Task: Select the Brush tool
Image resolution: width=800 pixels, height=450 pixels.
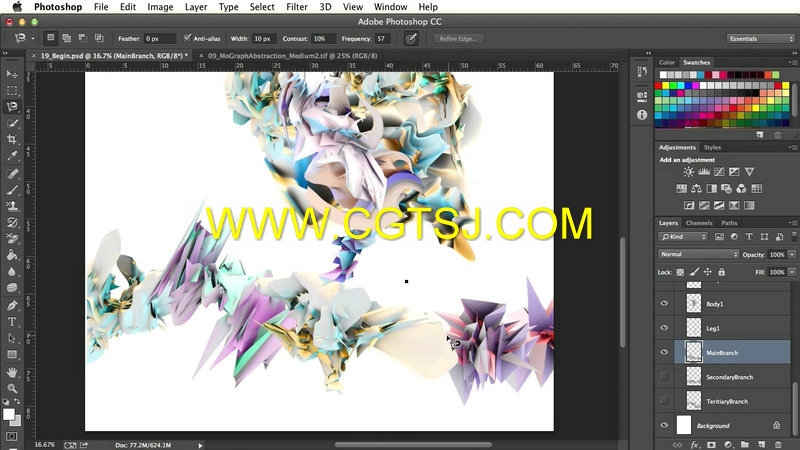Action: 12,190
